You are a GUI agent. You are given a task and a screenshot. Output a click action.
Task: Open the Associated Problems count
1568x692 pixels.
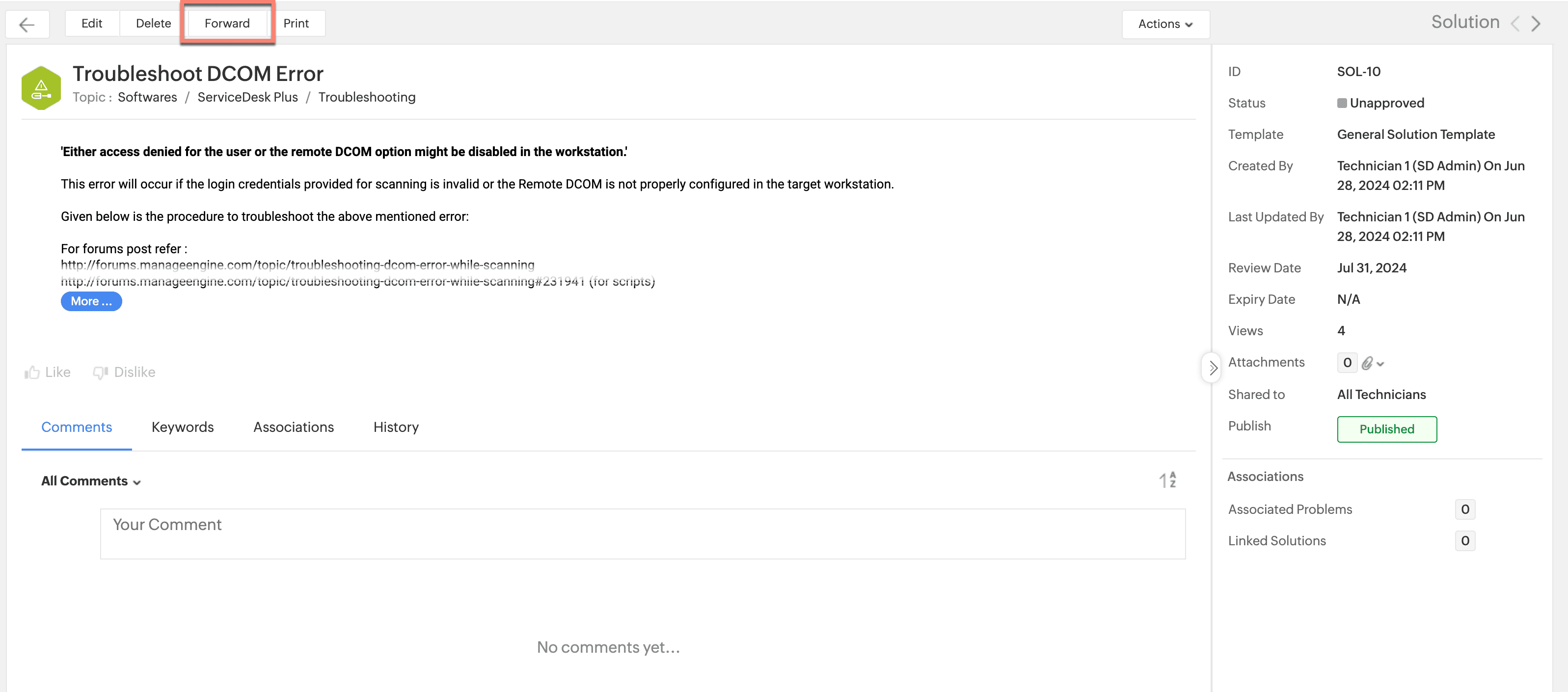[1464, 509]
